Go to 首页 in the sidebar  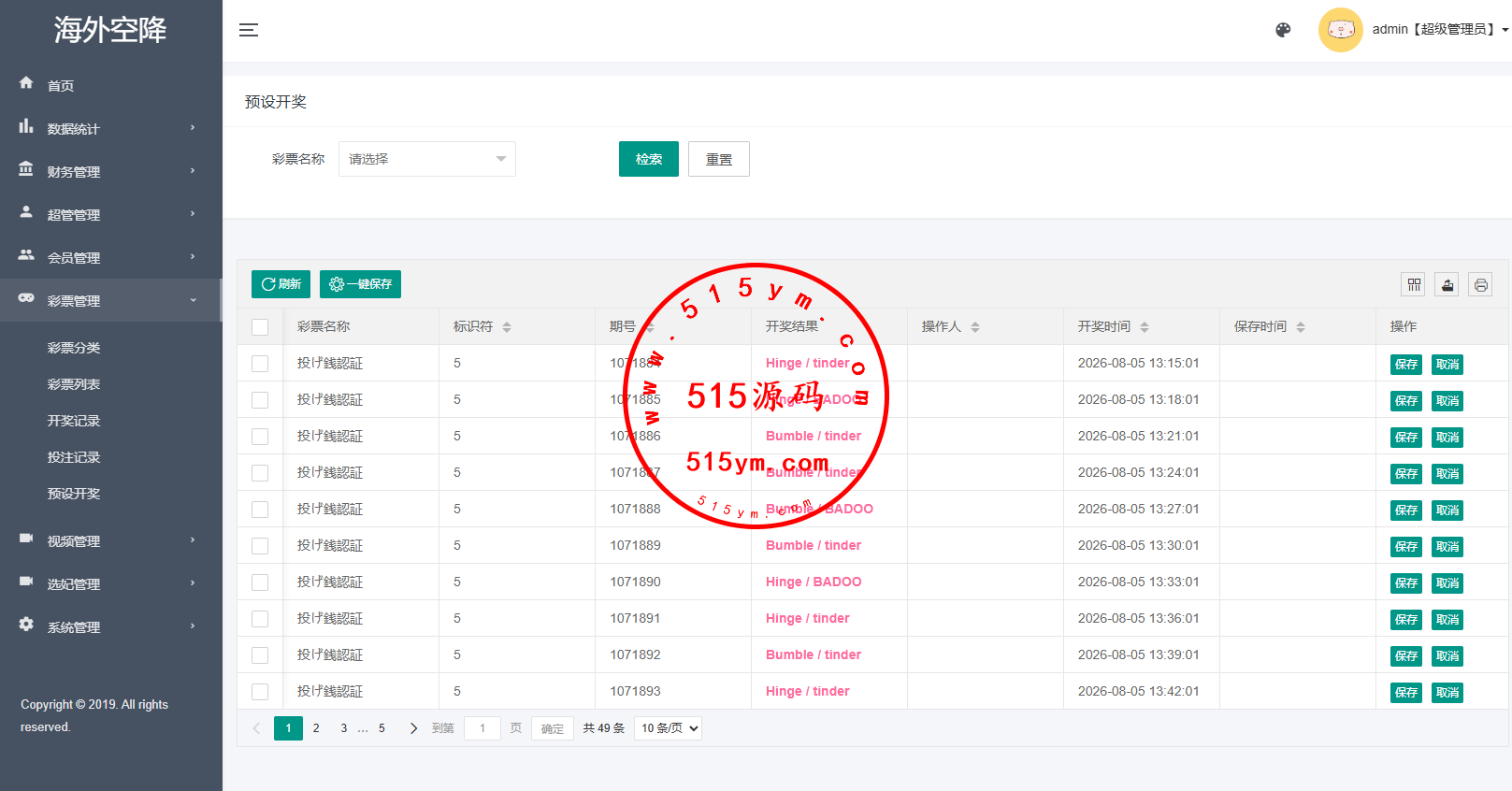tap(111, 85)
